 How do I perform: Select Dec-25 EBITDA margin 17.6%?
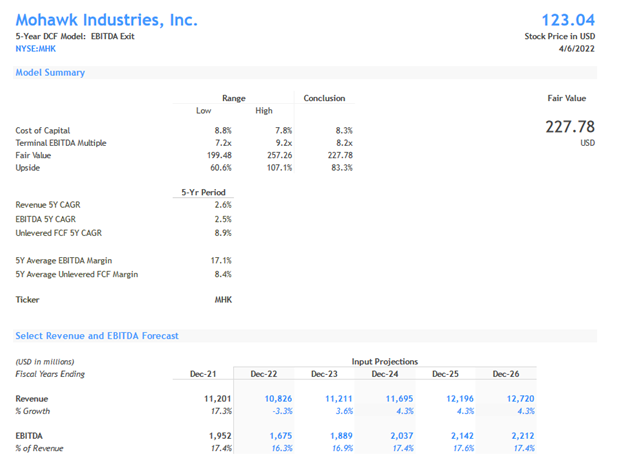(464, 448)
